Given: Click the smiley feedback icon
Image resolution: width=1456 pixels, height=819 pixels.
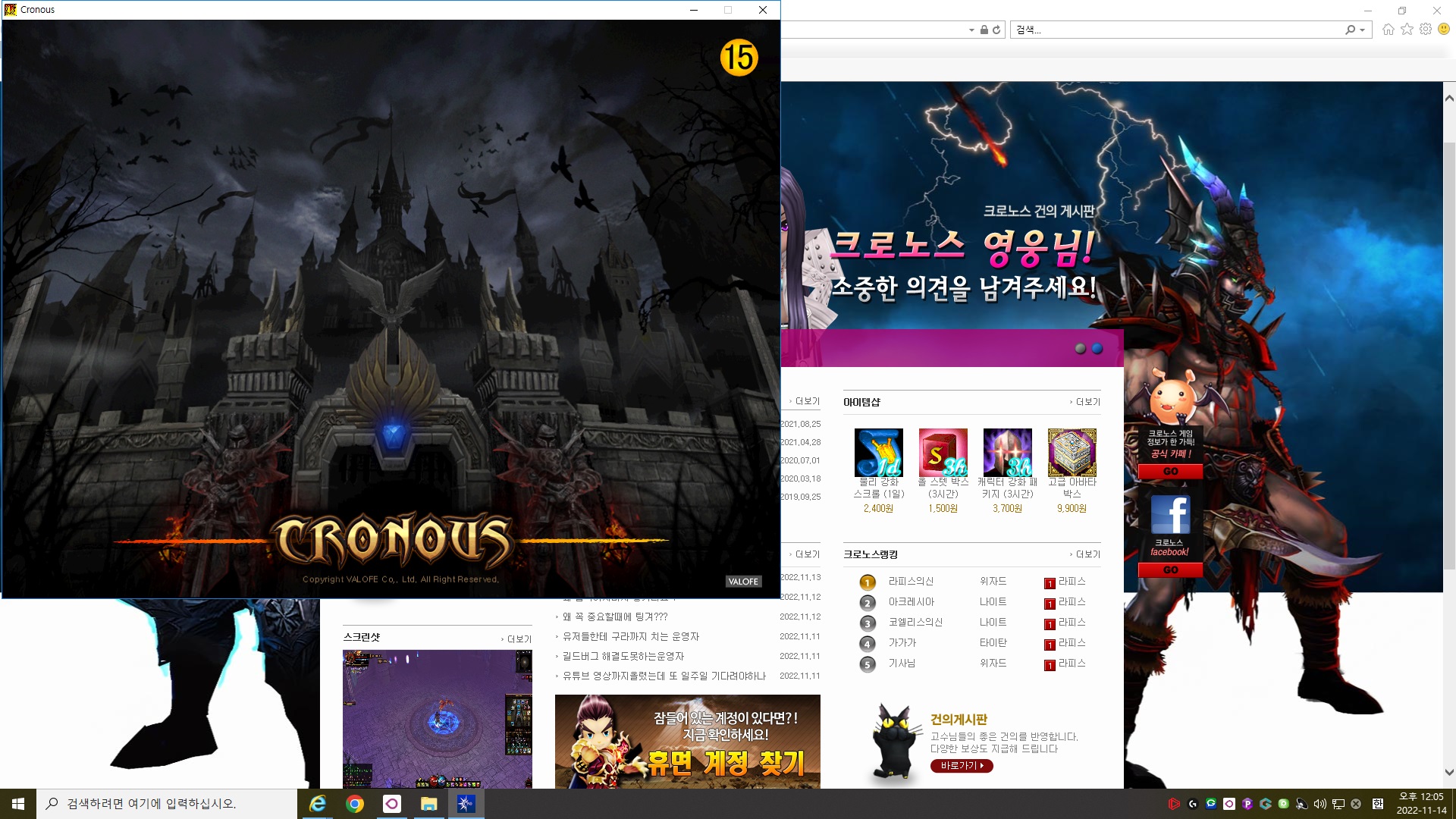Looking at the screenshot, I should point(1444,29).
